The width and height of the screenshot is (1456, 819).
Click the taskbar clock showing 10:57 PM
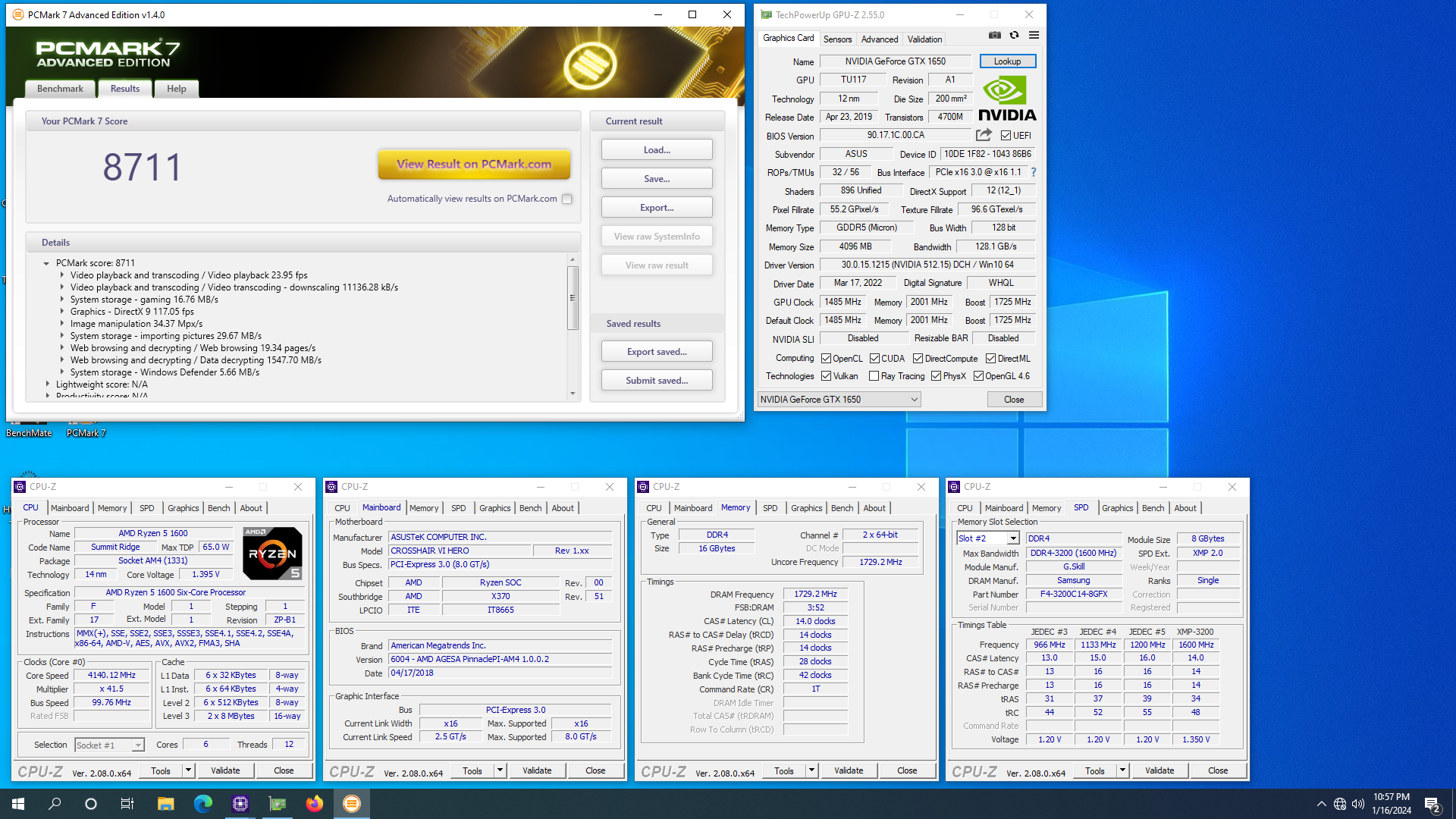[x=1391, y=804]
